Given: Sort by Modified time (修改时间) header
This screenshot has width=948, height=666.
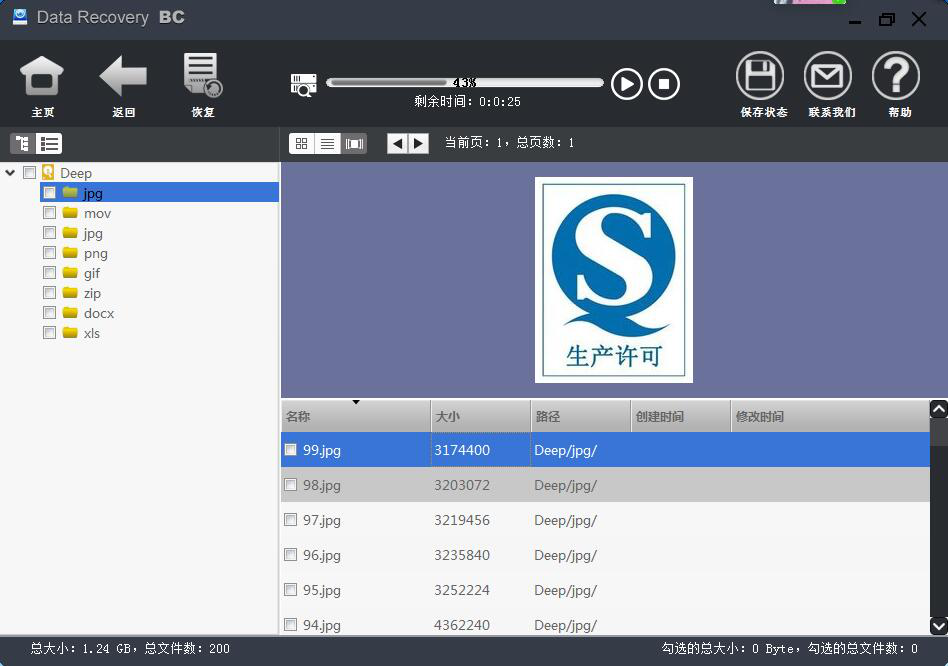Looking at the screenshot, I should [x=830, y=416].
